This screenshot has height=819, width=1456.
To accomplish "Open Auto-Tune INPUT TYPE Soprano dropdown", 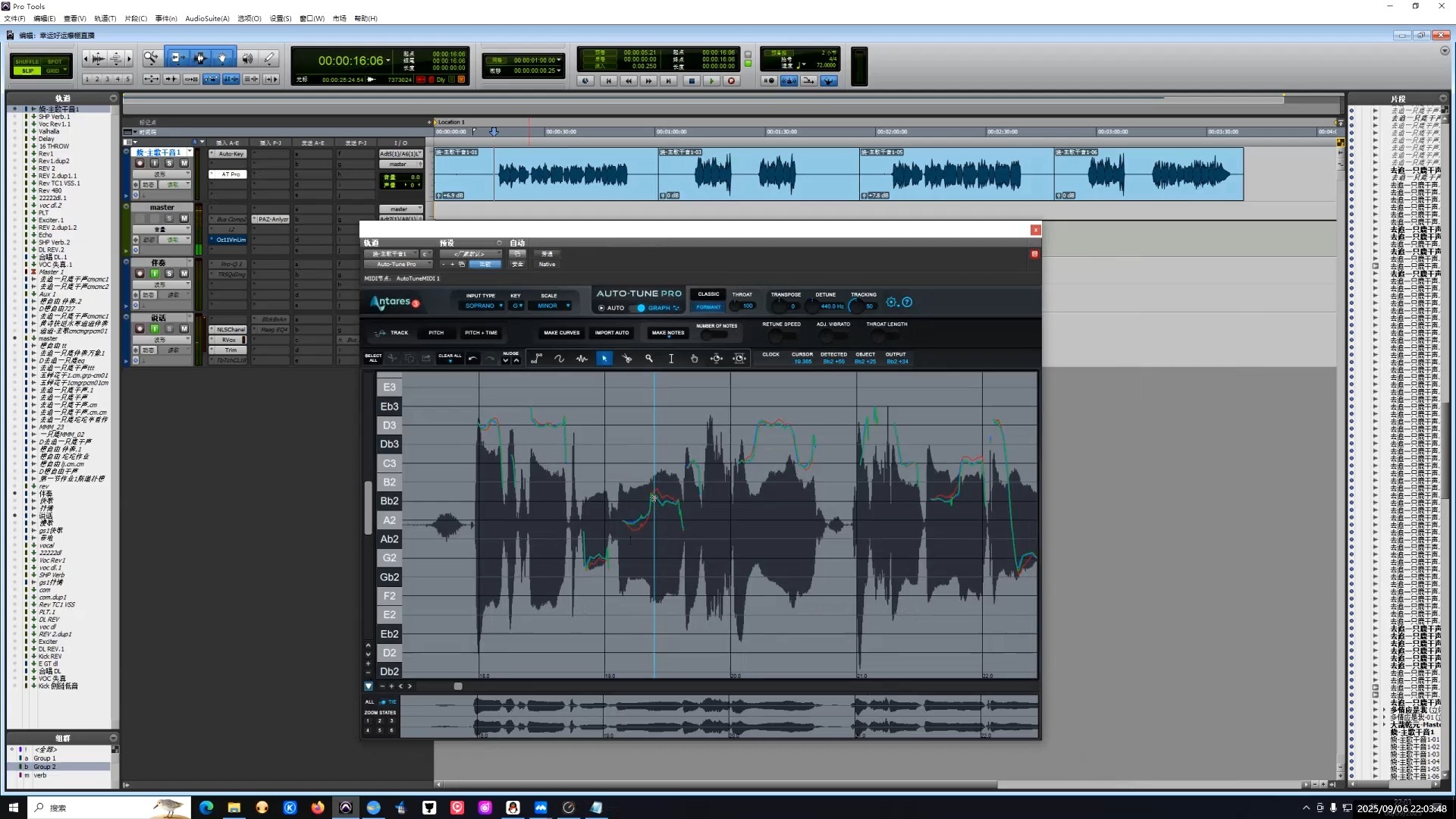I will tap(483, 306).
